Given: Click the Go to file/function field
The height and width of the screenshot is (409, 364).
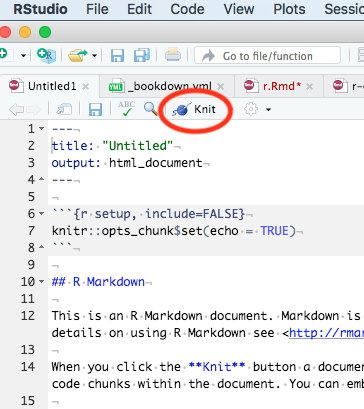Looking at the screenshot, I should point(268,56).
